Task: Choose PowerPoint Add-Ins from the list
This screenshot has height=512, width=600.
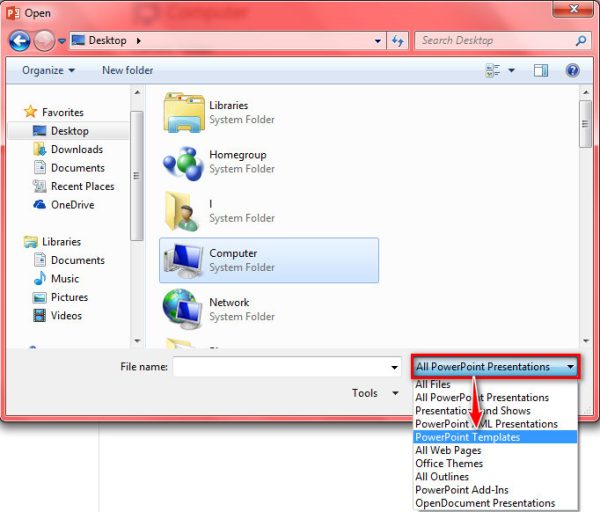Action: pyautogui.click(x=496, y=490)
